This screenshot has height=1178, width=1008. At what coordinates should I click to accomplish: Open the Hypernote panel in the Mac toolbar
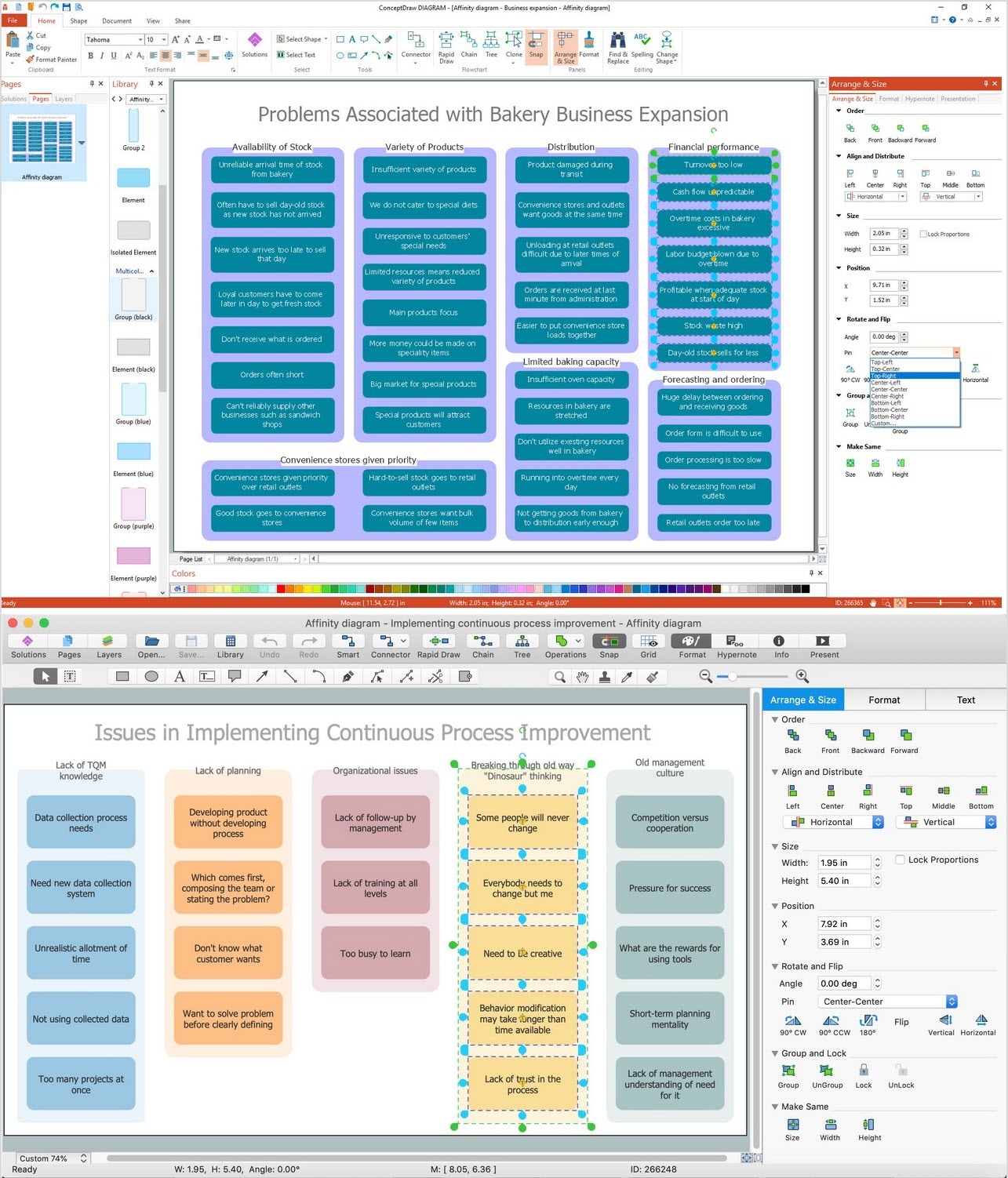click(x=736, y=644)
